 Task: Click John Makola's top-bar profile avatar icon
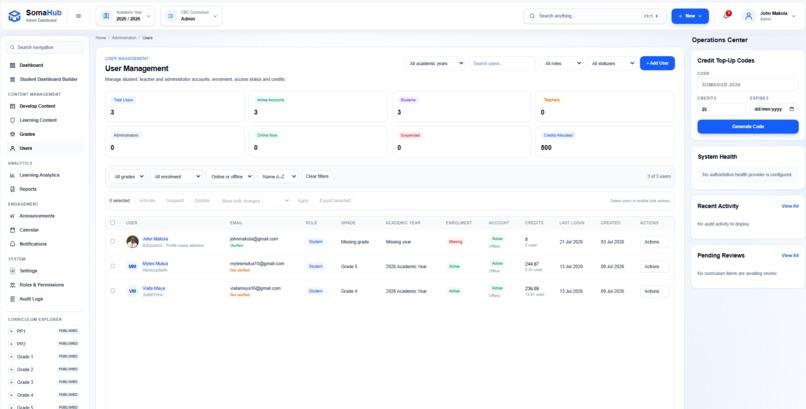pyautogui.click(x=748, y=16)
